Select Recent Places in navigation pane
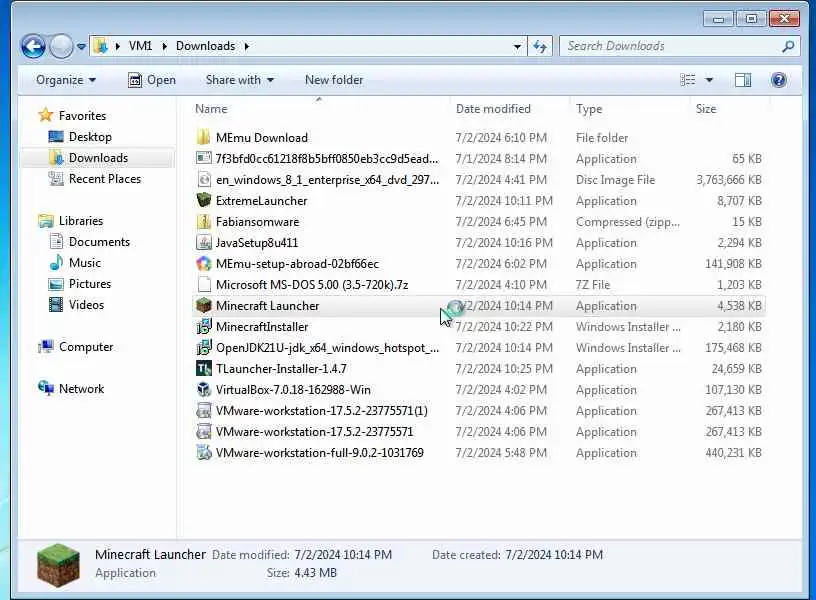The image size is (816, 600). coord(95,179)
